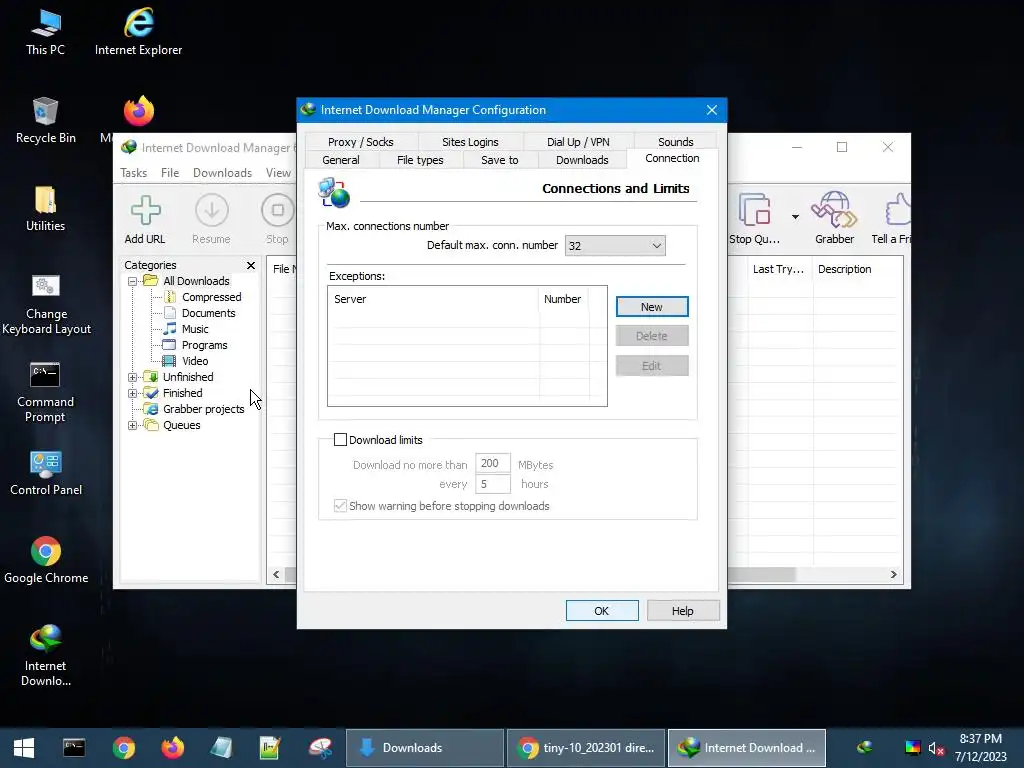Open the Windows Start menu

(x=24, y=748)
